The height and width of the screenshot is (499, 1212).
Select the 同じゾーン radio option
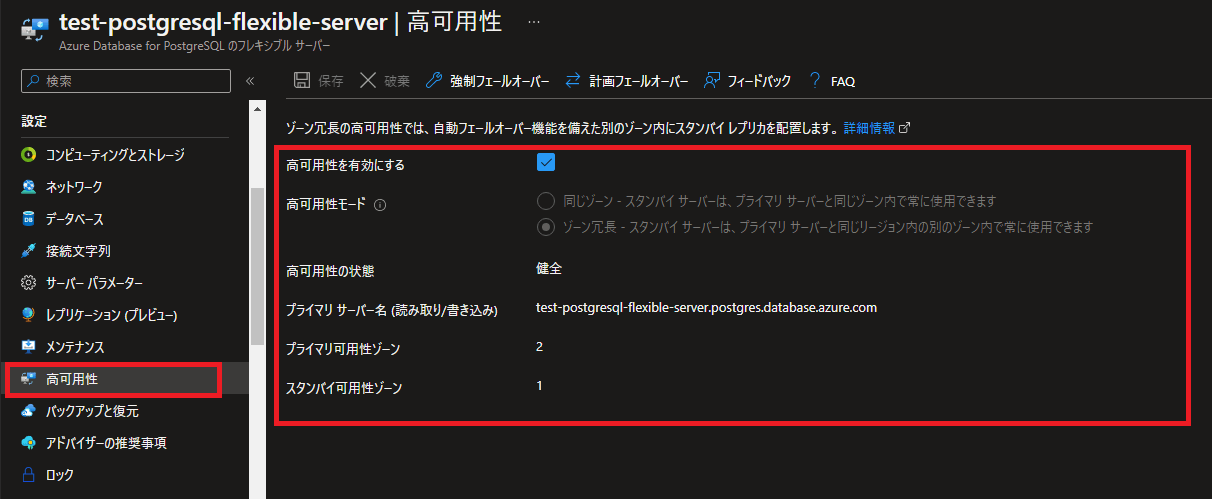(x=545, y=200)
